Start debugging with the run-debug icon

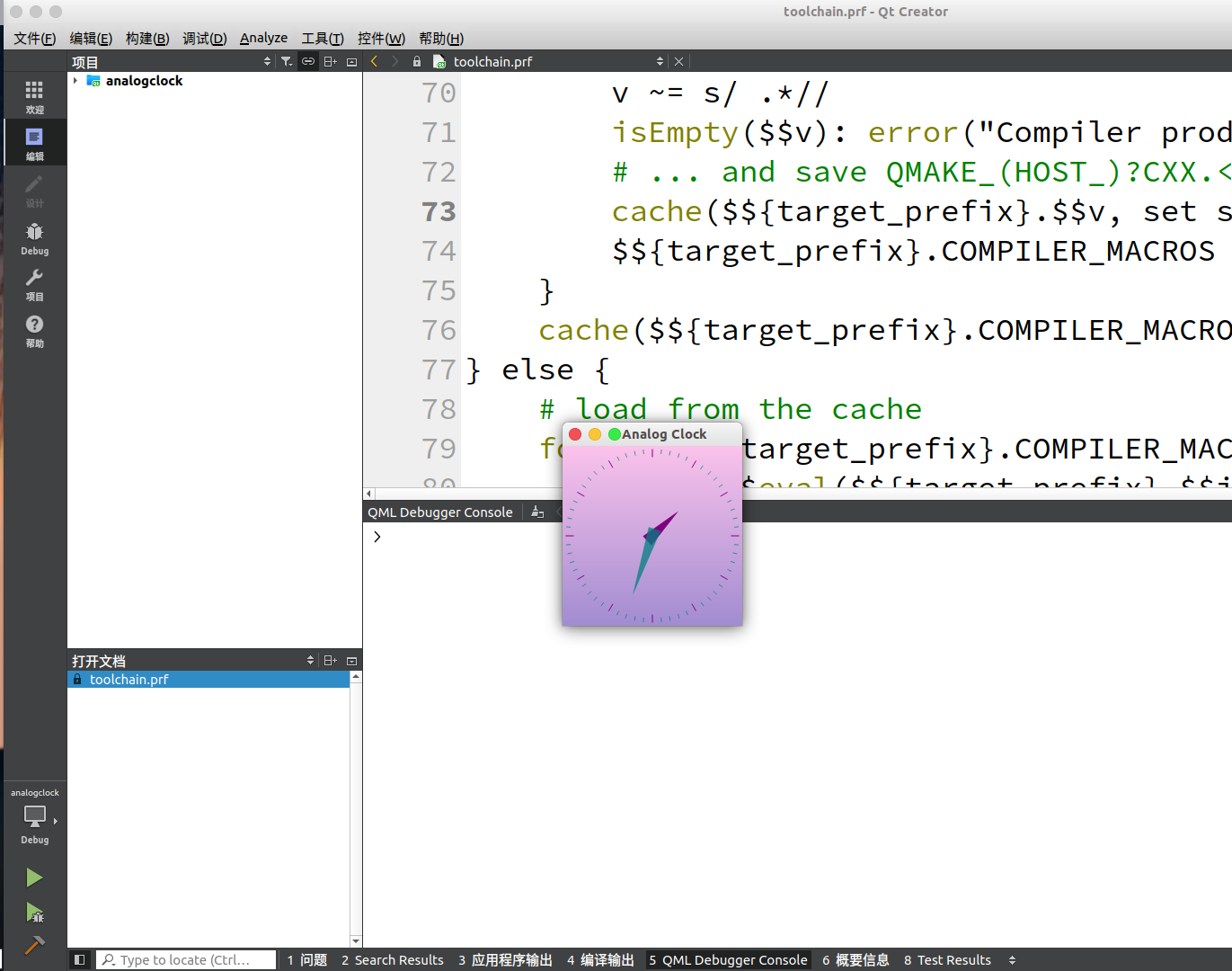tap(34, 913)
